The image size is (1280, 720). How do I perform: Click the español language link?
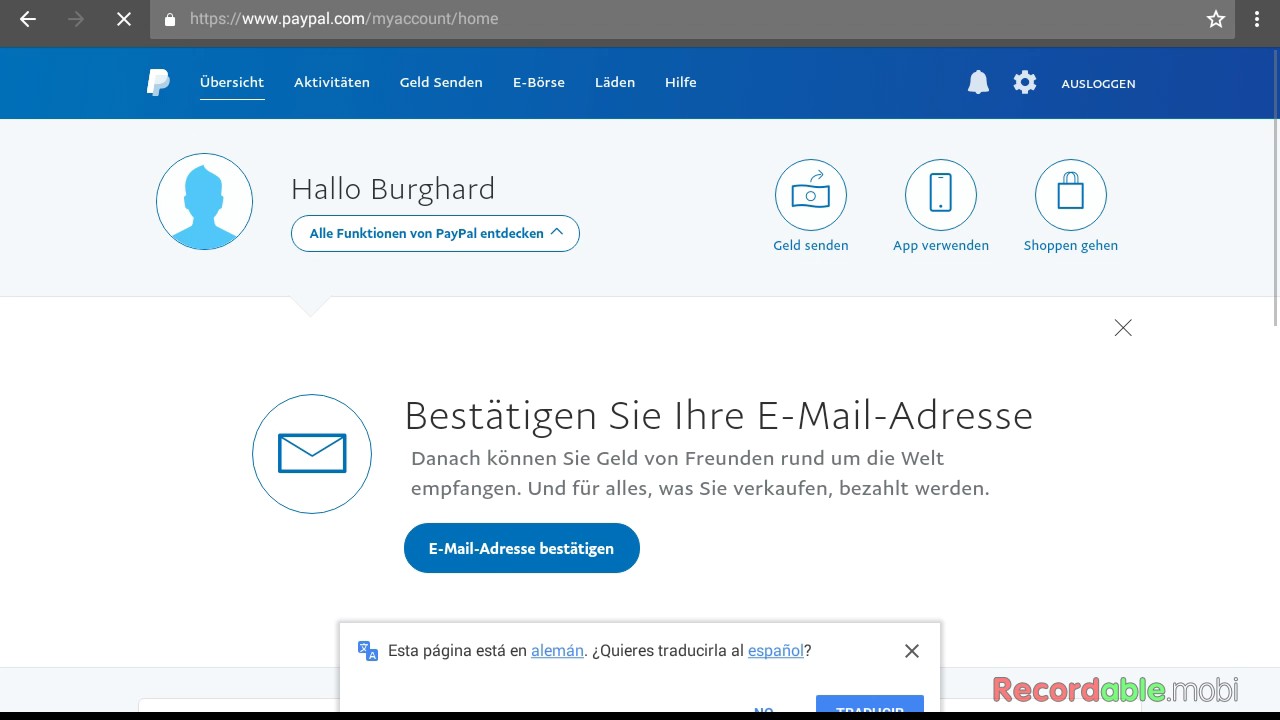click(x=776, y=651)
